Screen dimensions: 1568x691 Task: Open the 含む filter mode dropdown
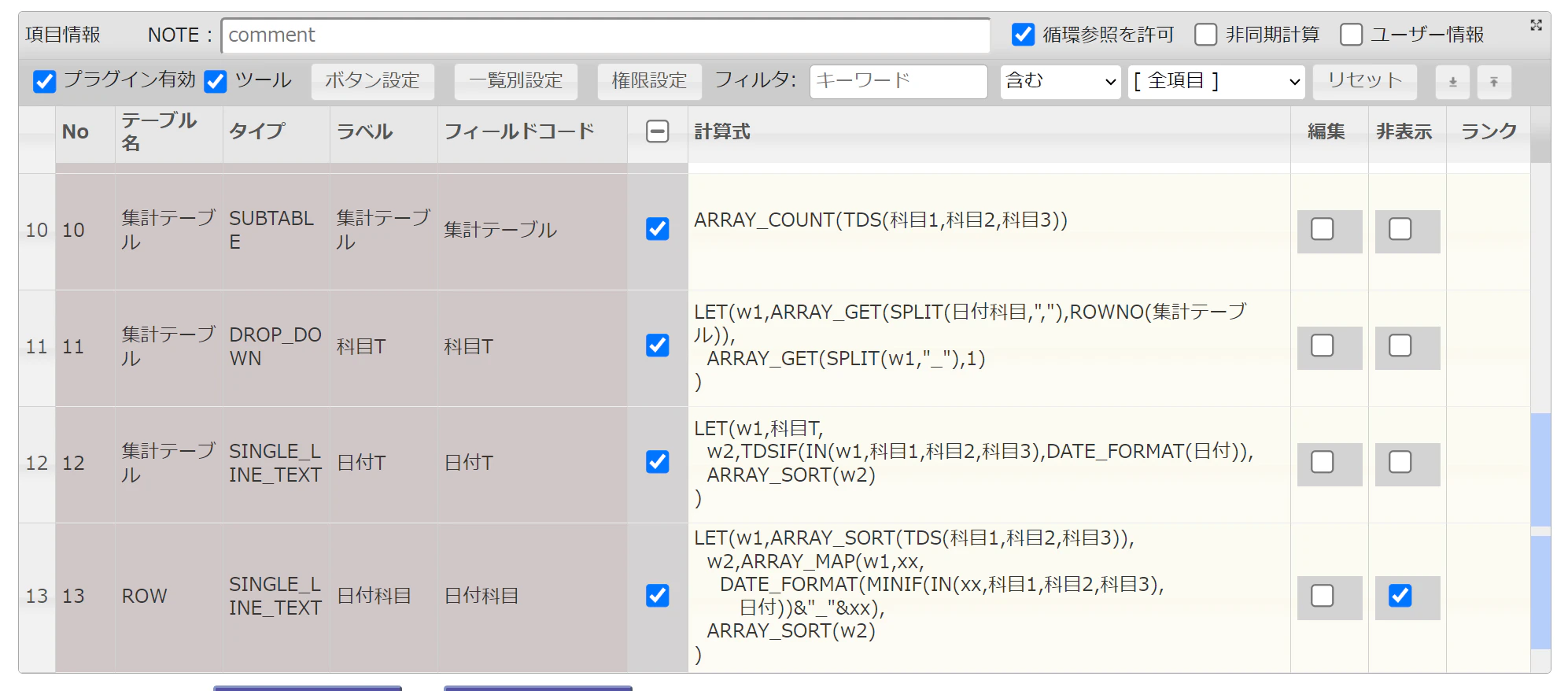(1061, 81)
